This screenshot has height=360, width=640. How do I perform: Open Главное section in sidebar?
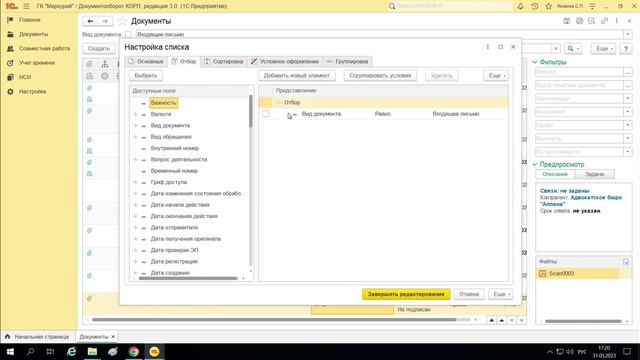(x=29, y=20)
